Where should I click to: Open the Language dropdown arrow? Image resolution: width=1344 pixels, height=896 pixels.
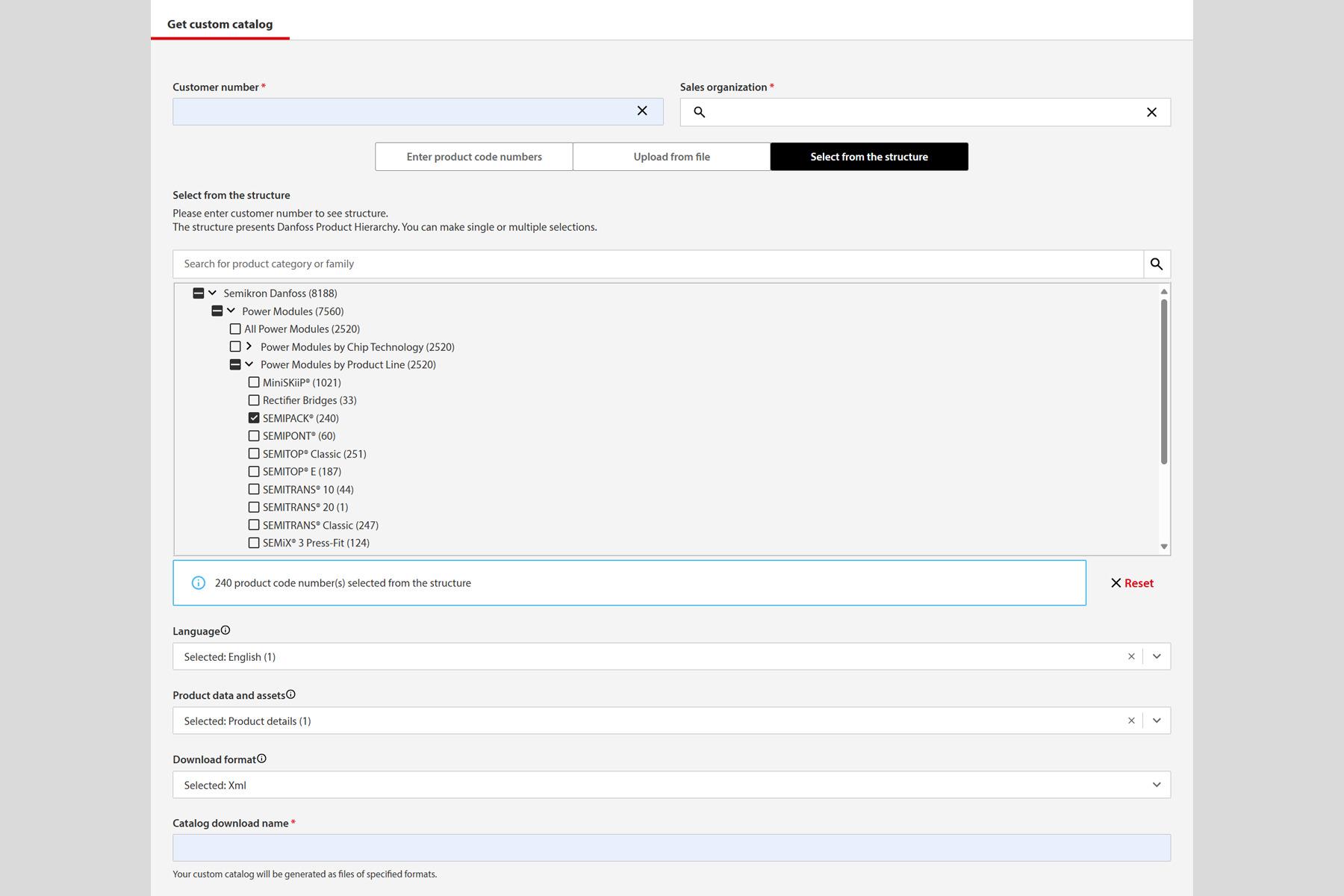point(1157,656)
